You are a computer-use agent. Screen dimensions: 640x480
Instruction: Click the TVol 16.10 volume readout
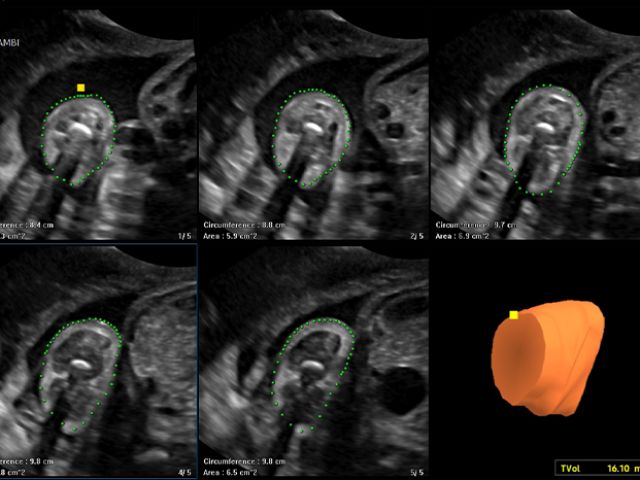pyautogui.click(x=596, y=466)
